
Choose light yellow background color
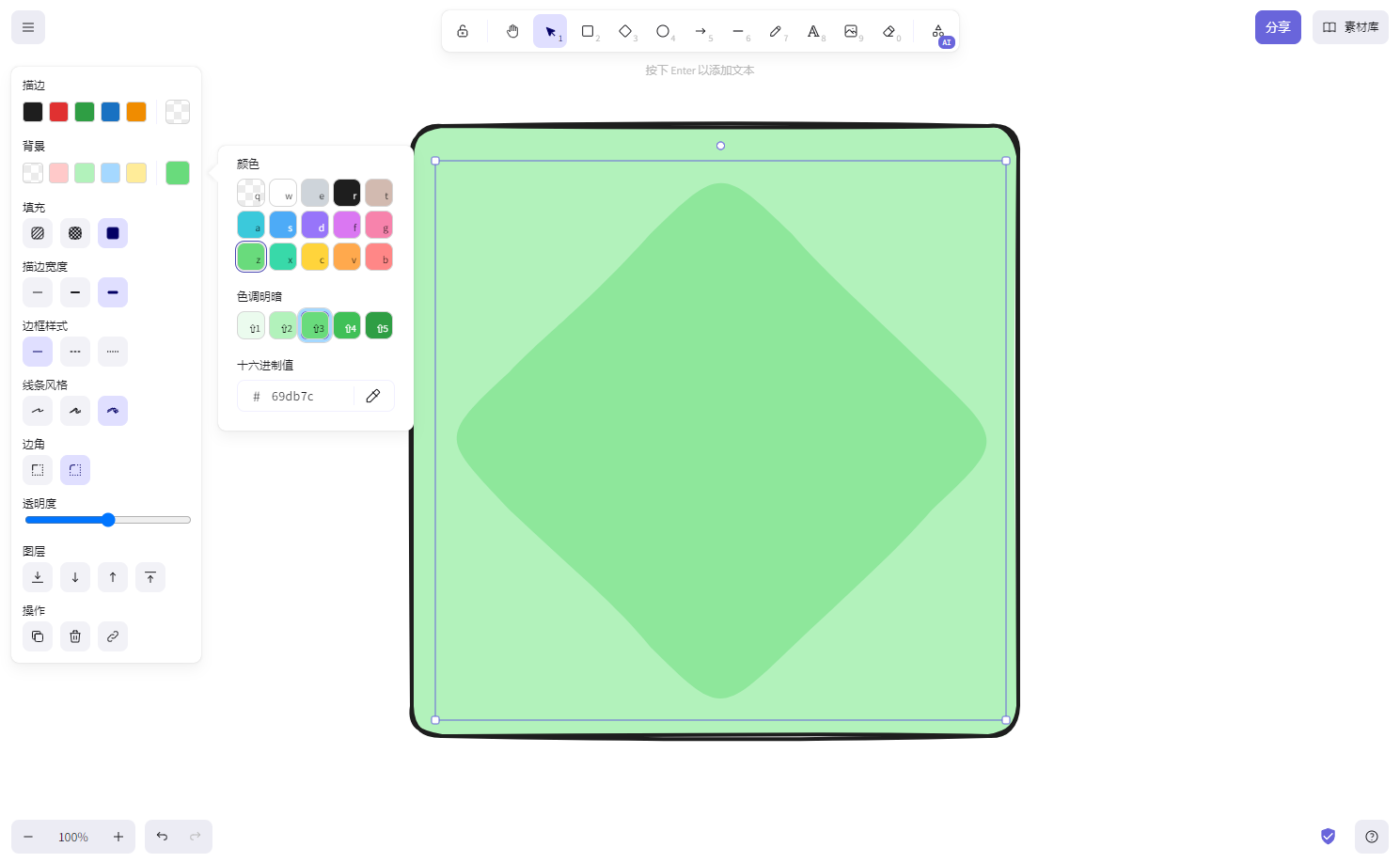click(x=136, y=173)
